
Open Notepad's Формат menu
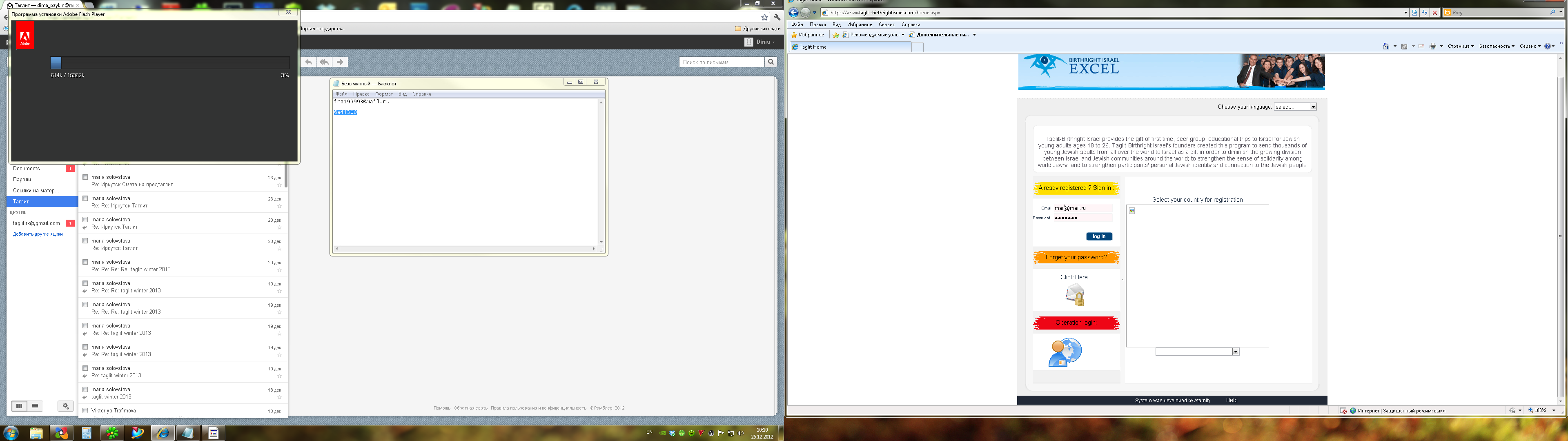tap(384, 94)
